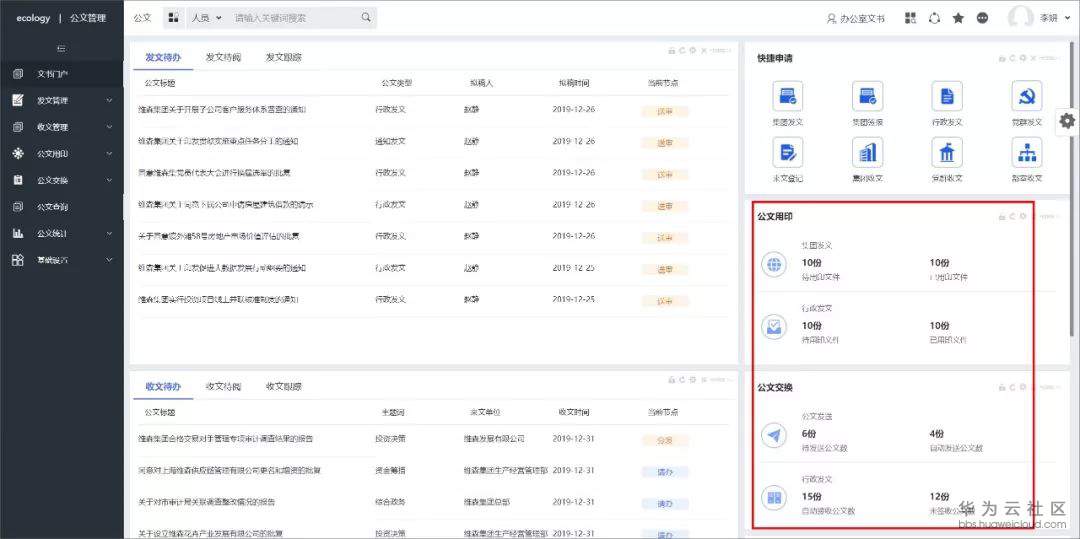Open the 人员 search type dropdown
1080x539 pixels.
pyautogui.click(x=206, y=18)
